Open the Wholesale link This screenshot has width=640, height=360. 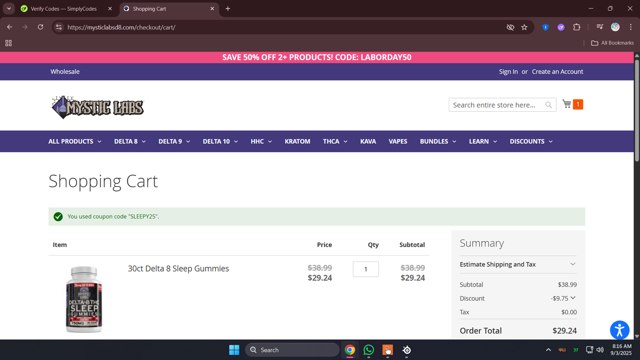pyautogui.click(x=65, y=71)
